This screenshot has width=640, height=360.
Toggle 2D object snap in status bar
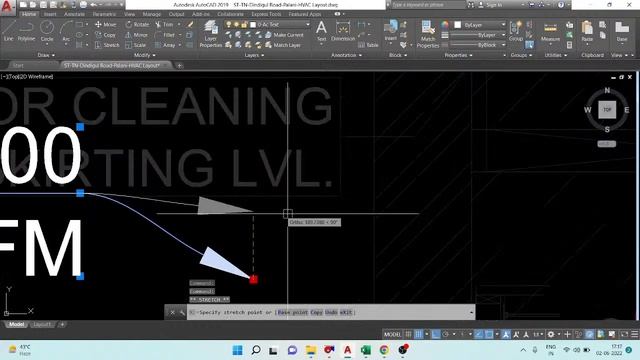[x=489, y=334]
